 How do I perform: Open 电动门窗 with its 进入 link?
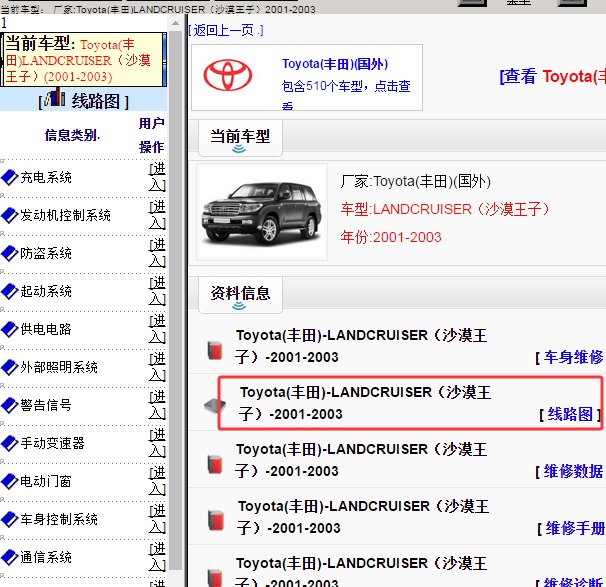coord(157,481)
